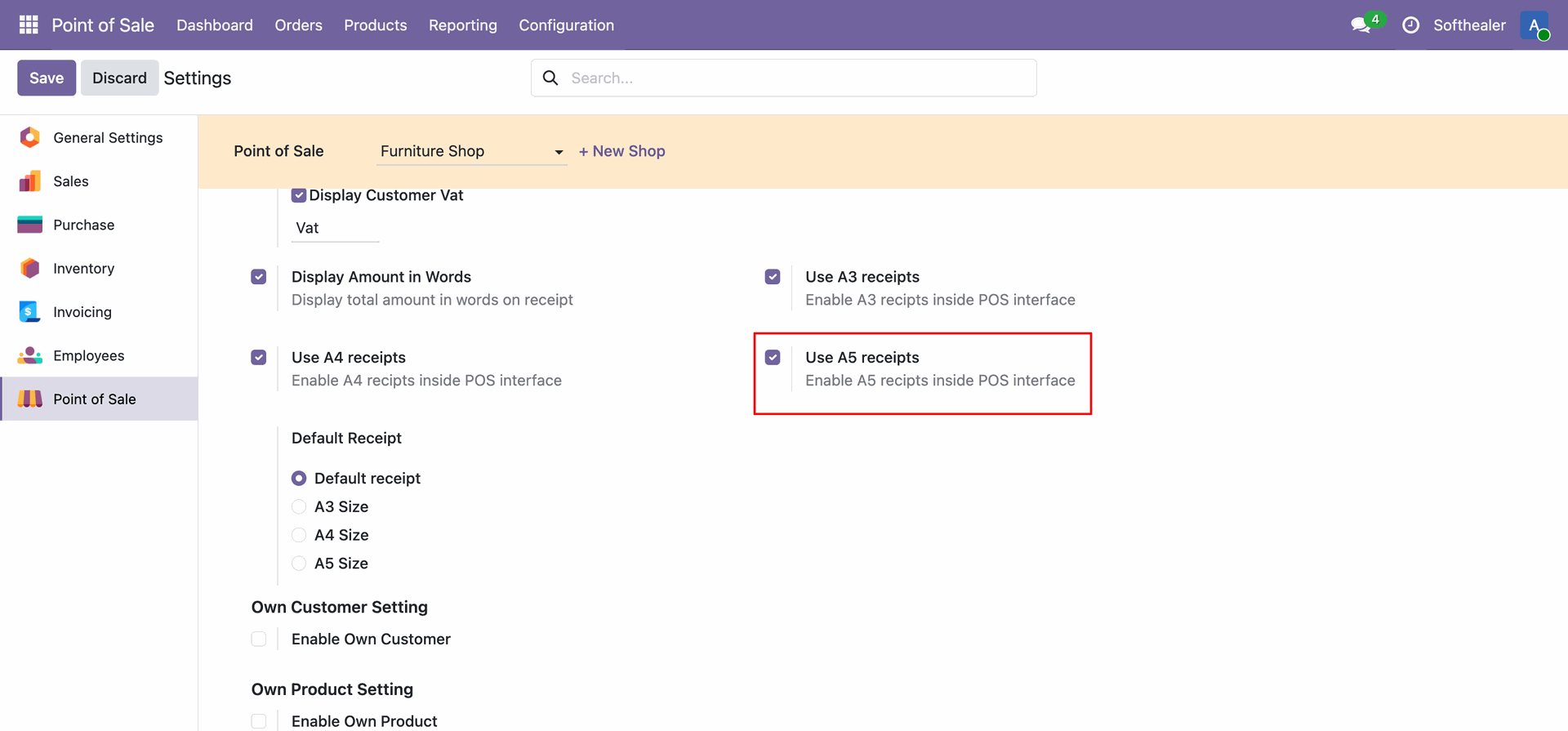Image resolution: width=1568 pixels, height=731 pixels.
Task: Open the Reporting menu
Action: point(463,25)
